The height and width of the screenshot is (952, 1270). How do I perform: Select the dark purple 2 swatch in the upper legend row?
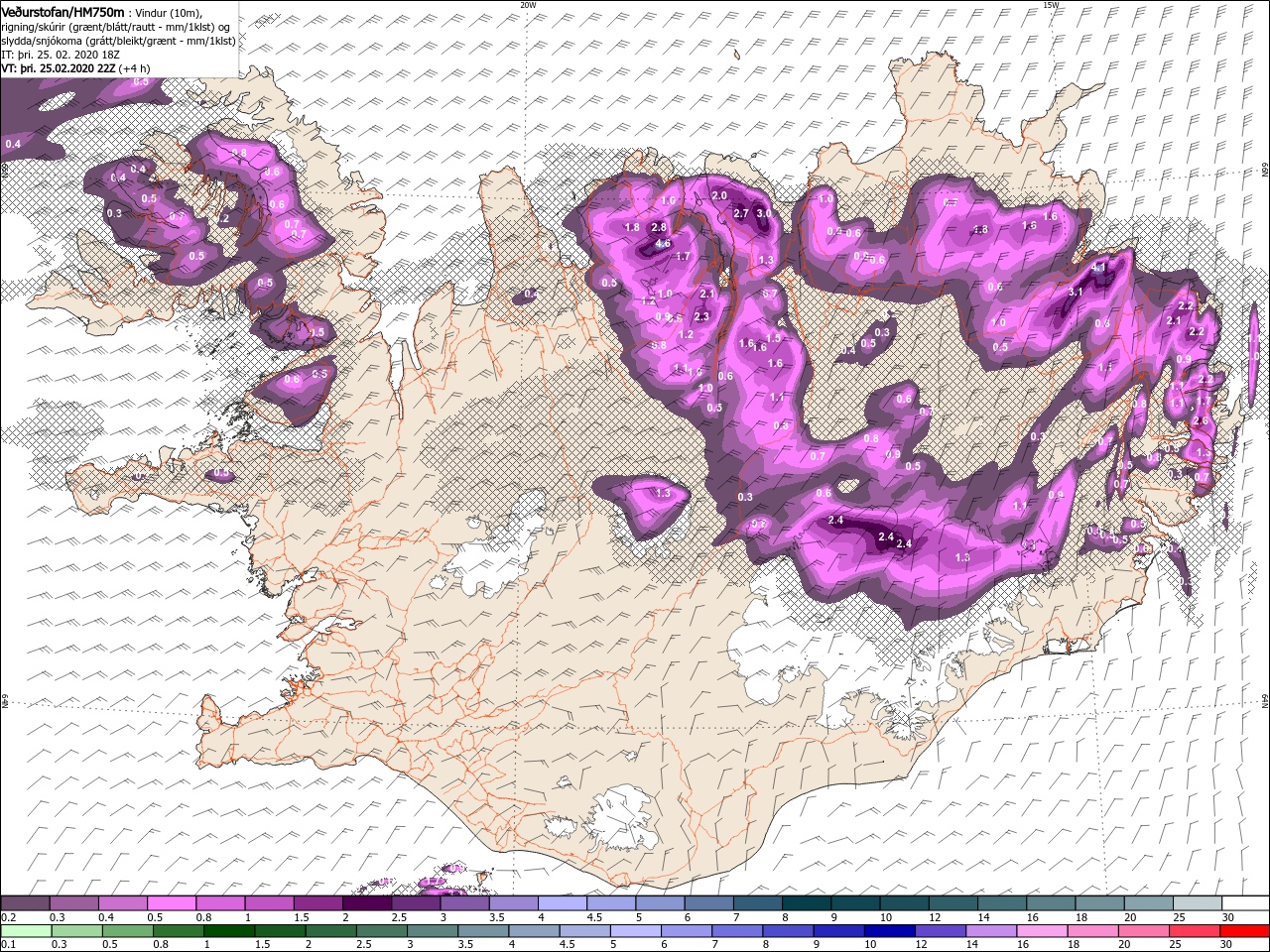(x=366, y=903)
